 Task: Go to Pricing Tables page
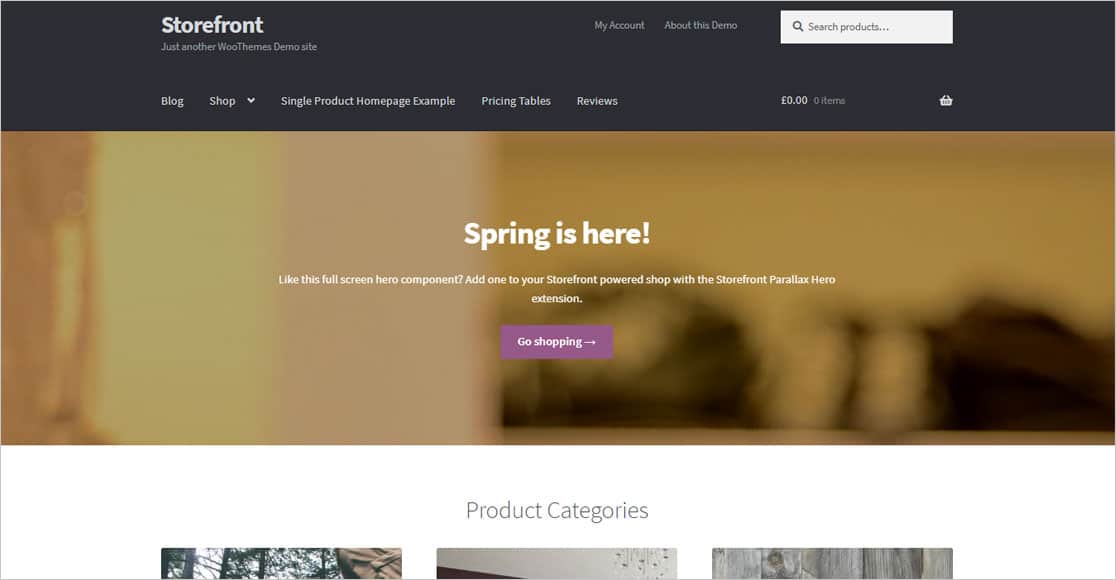(516, 101)
